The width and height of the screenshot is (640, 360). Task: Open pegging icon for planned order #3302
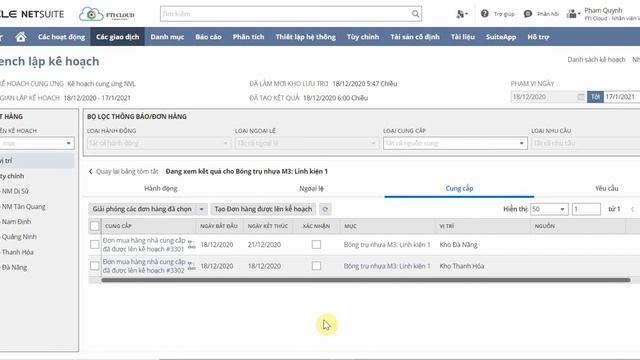coord(191,266)
